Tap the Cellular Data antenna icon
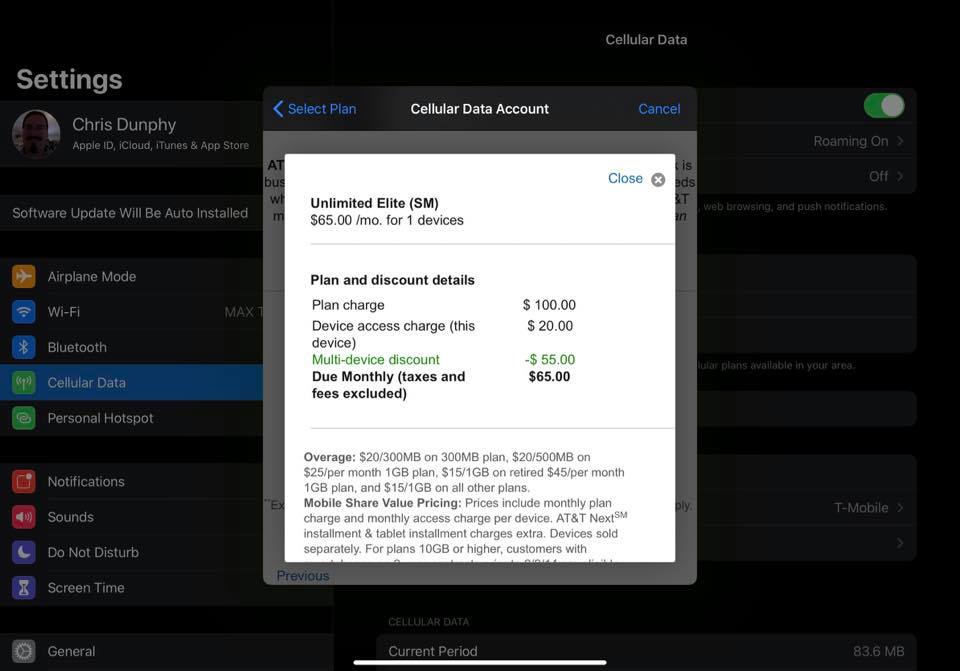The height and width of the screenshot is (671, 960). click(23, 383)
